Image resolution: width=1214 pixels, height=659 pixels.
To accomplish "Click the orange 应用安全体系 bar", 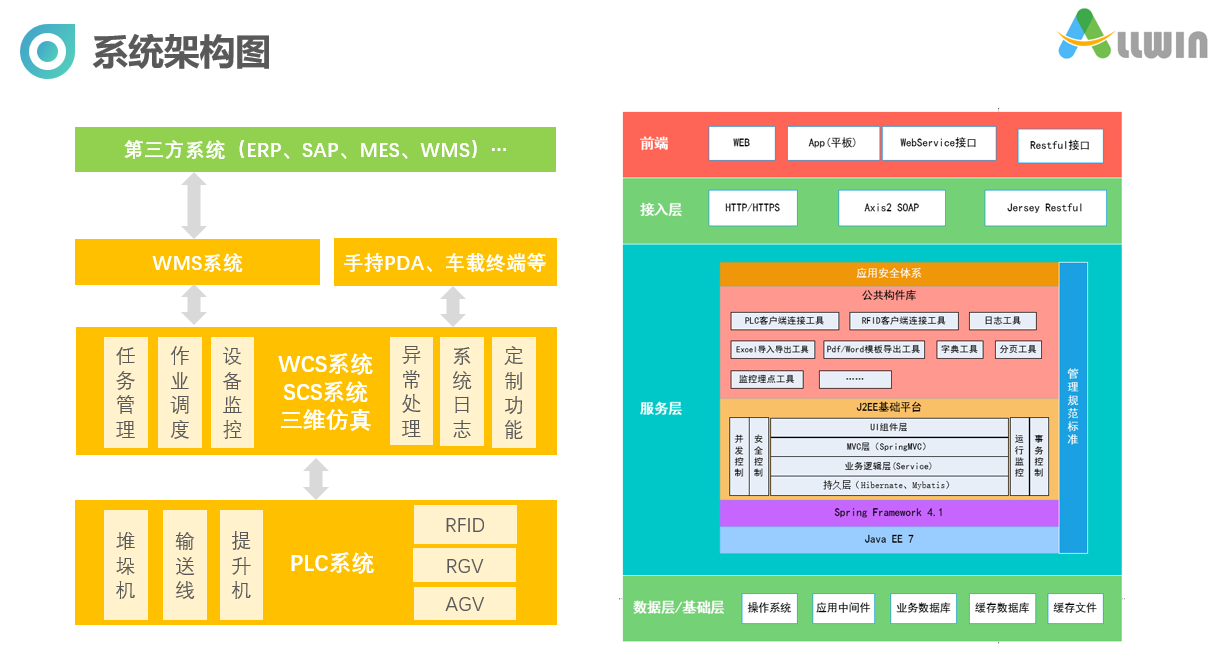I will point(889,273).
